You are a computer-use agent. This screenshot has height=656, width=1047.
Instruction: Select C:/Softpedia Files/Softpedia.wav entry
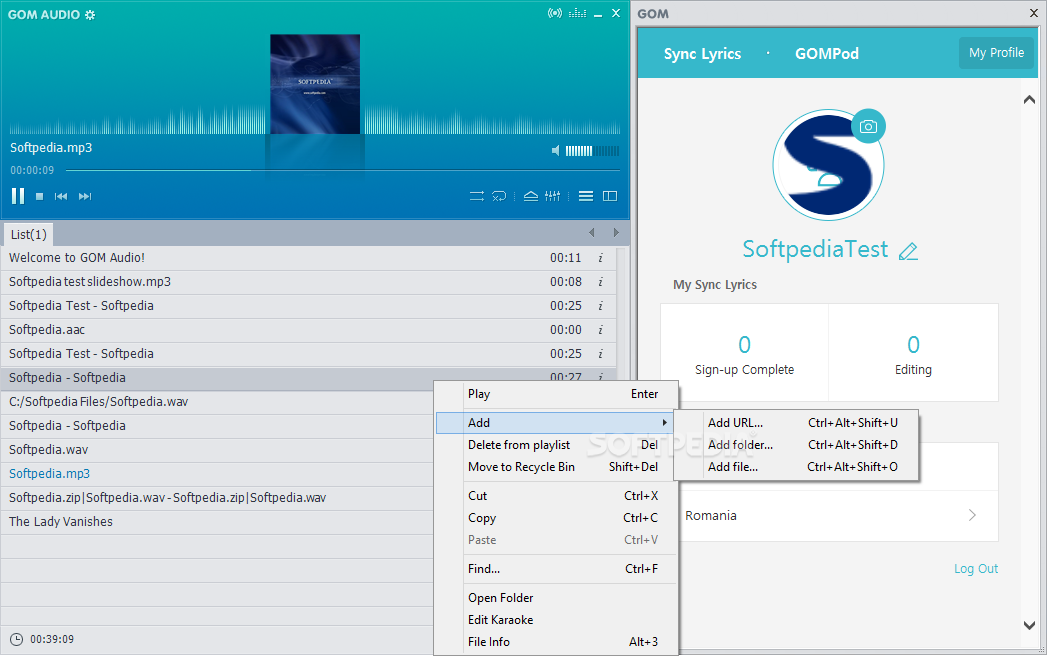point(218,402)
